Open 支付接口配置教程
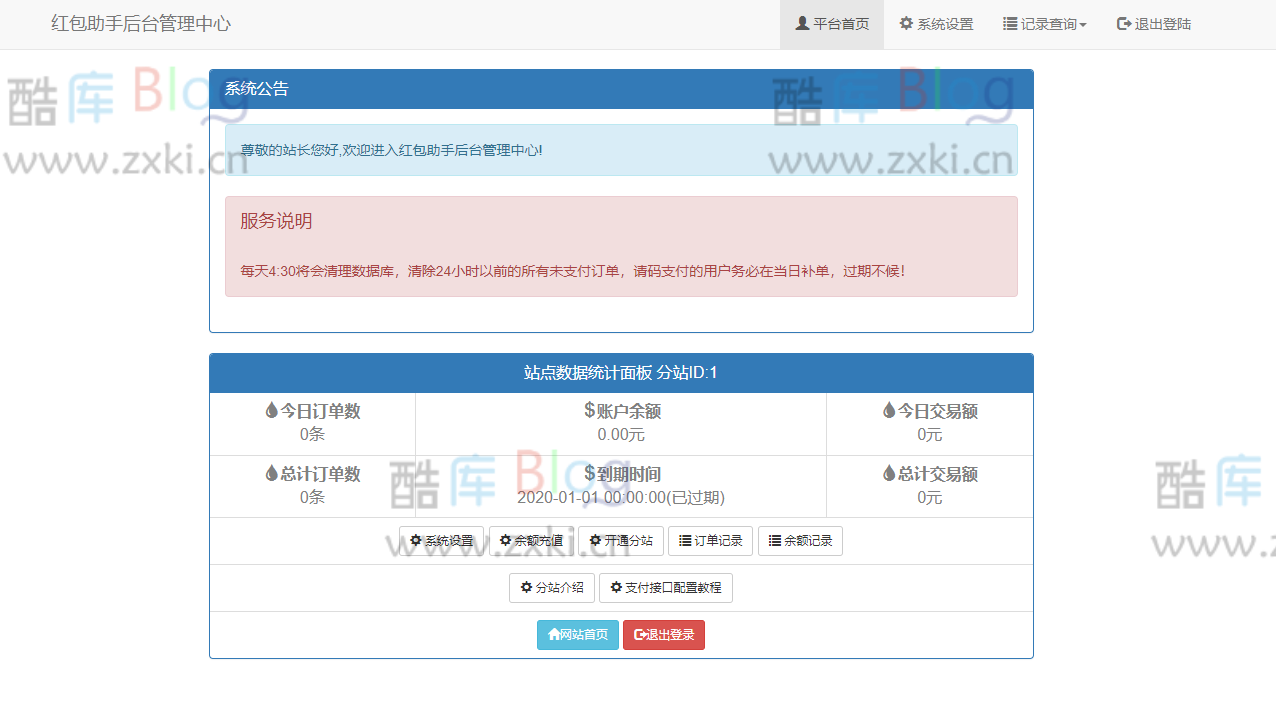The image size is (1276, 716). coord(666,587)
